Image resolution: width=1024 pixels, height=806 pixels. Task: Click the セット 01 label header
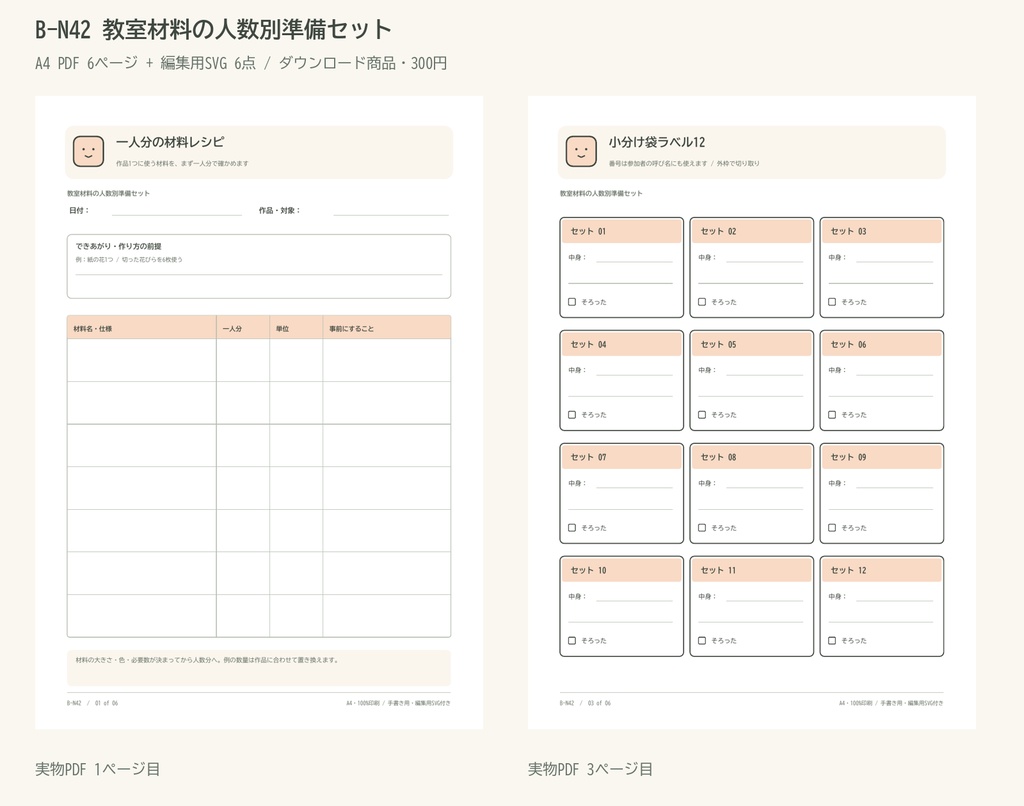tap(622, 231)
